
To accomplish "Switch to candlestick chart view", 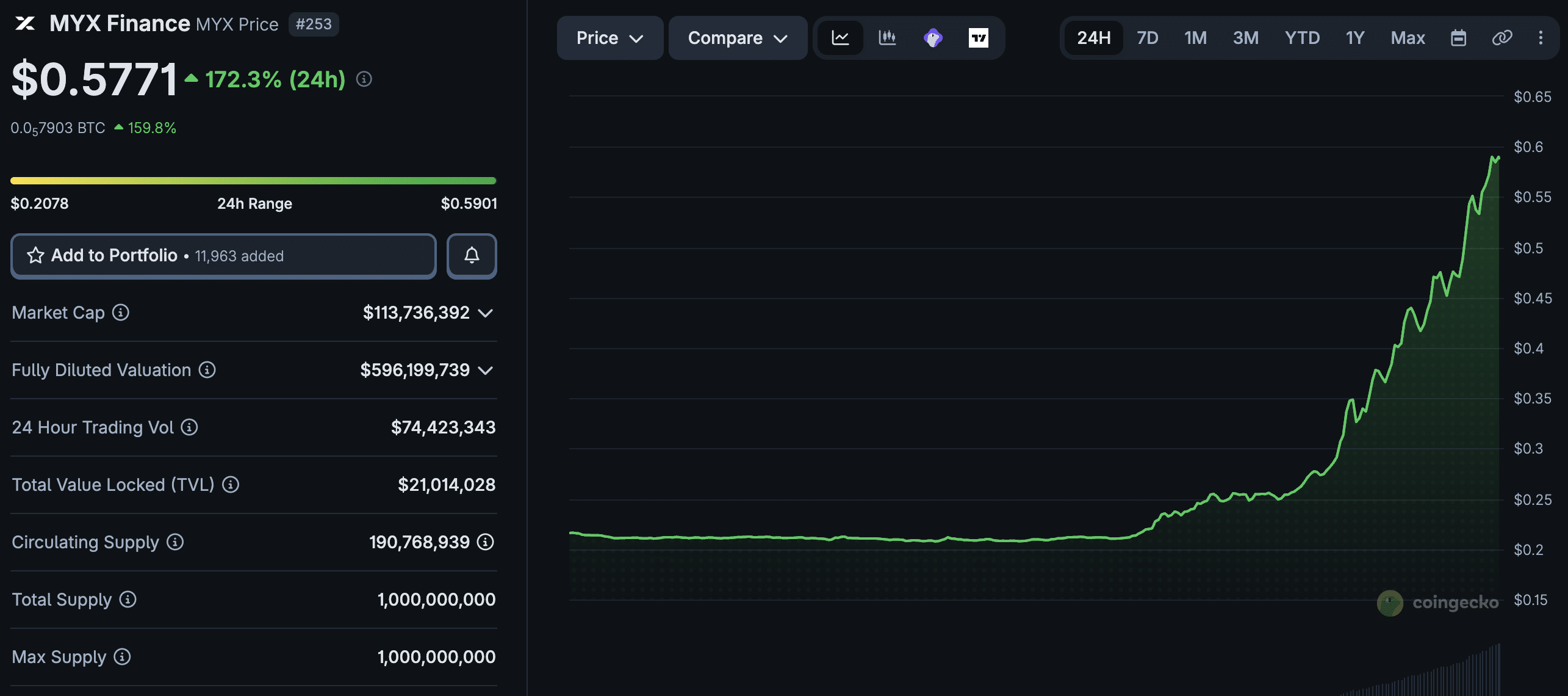I will (x=886, y=38).
